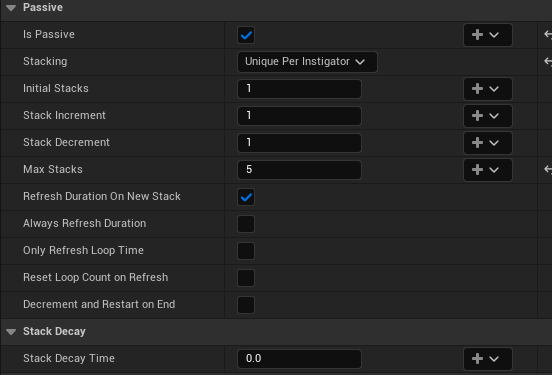Click the Max Stacks value field

pyautogui.click(x=299, y=169)
